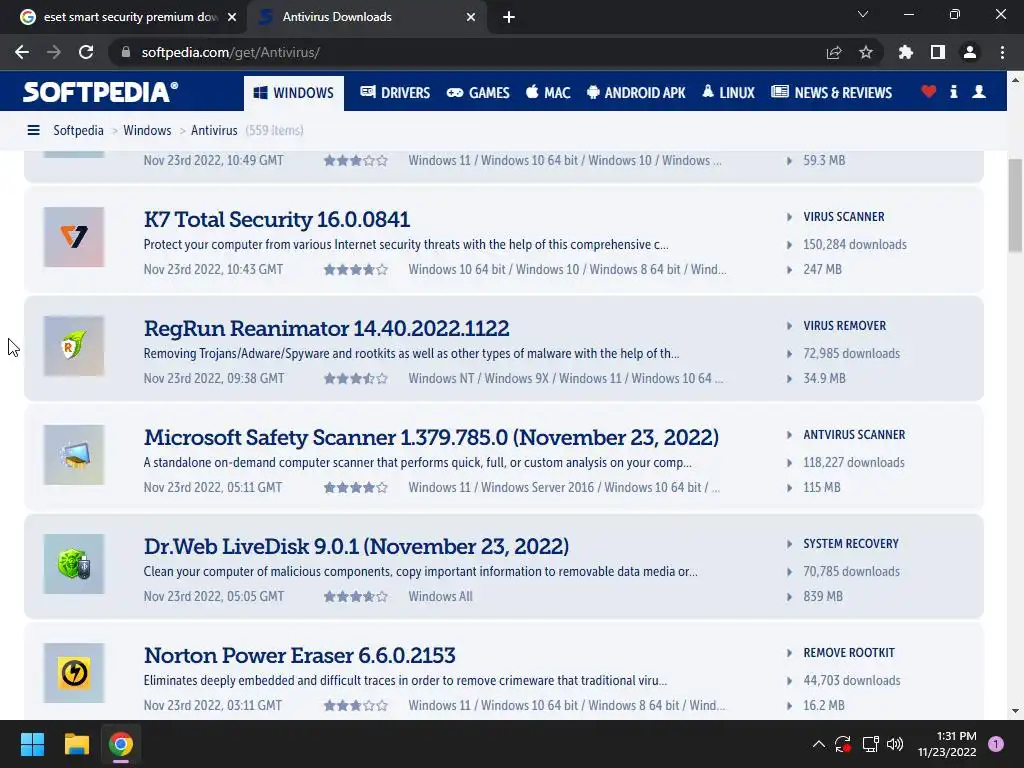Open the notification badge in the taskbar

[x=995, y=744]
